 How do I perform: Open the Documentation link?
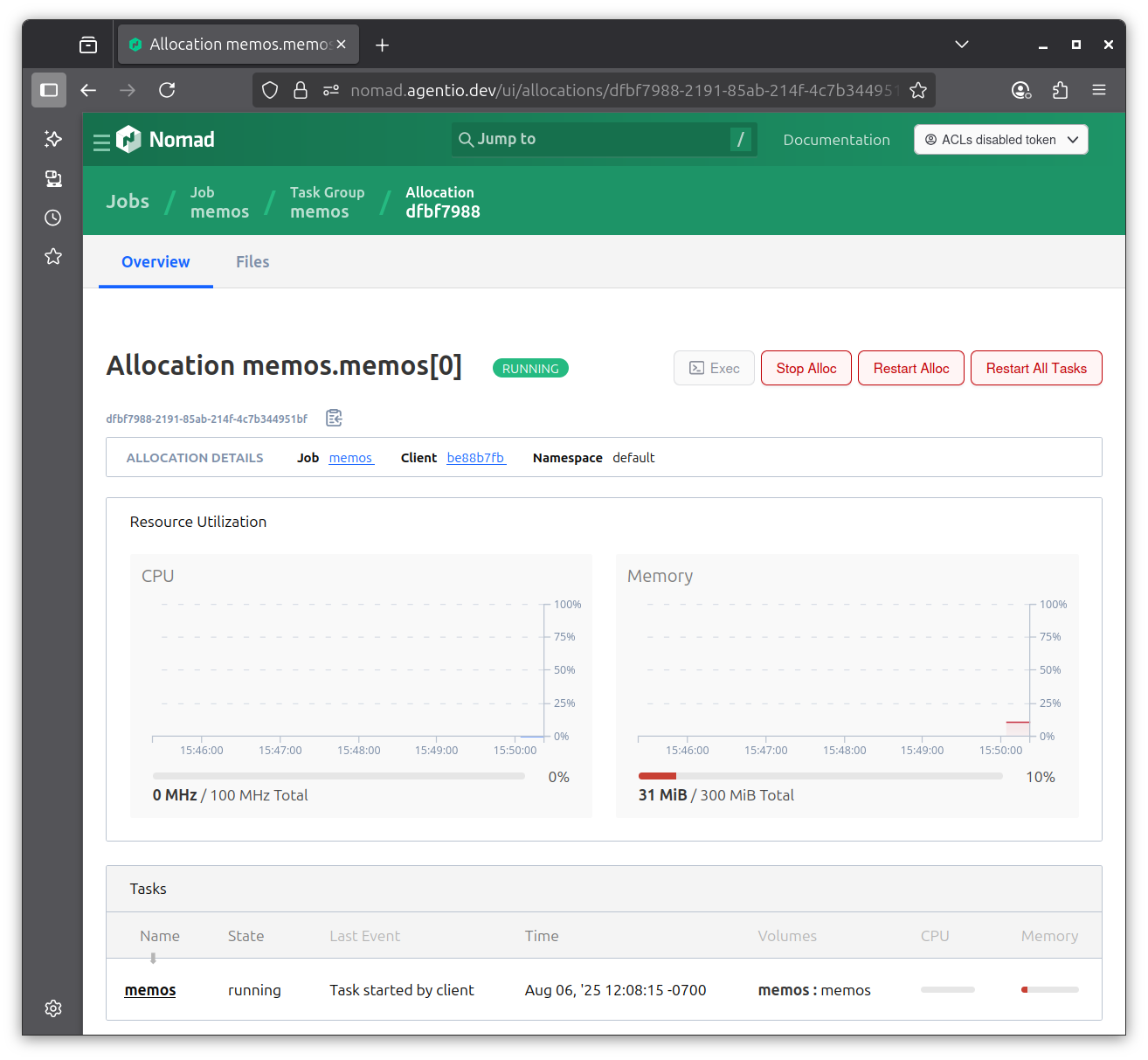point(836,140)
